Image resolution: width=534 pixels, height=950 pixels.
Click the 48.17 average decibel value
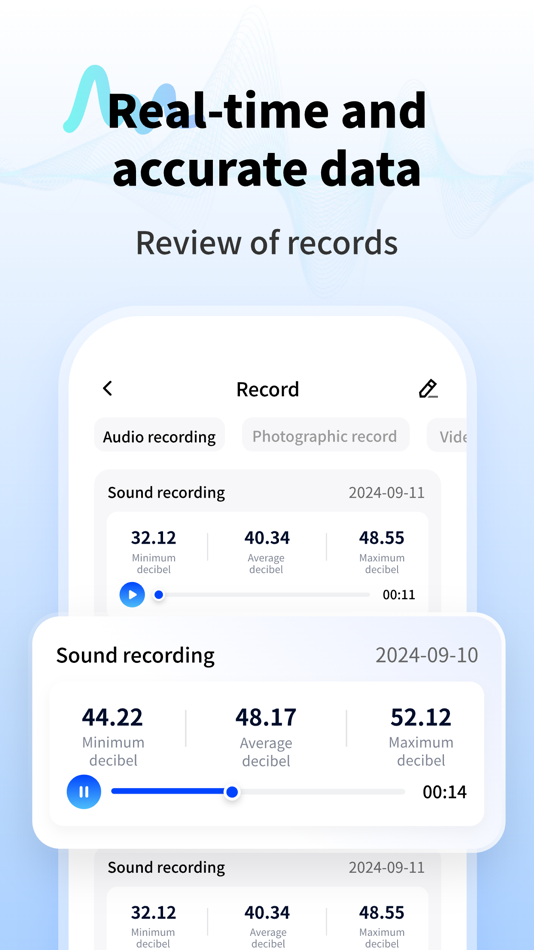[266, 717]
